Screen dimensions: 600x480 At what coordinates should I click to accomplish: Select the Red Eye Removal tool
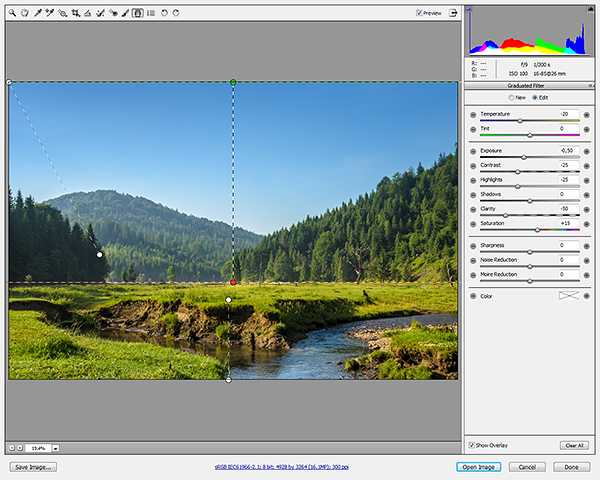113,13
